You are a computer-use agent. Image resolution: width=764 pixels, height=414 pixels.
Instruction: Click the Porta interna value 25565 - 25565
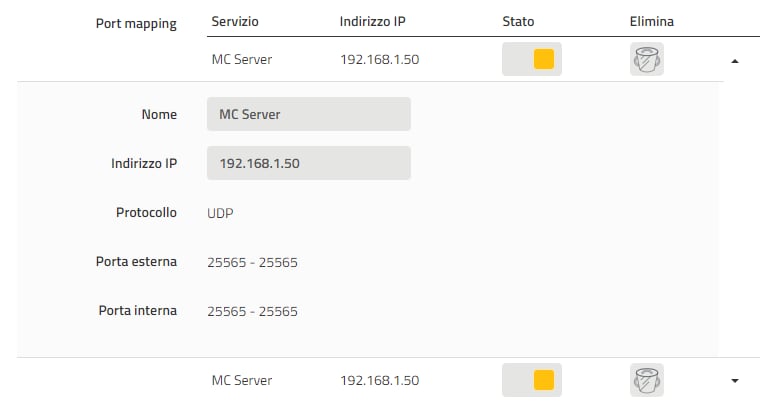(252, 312)
